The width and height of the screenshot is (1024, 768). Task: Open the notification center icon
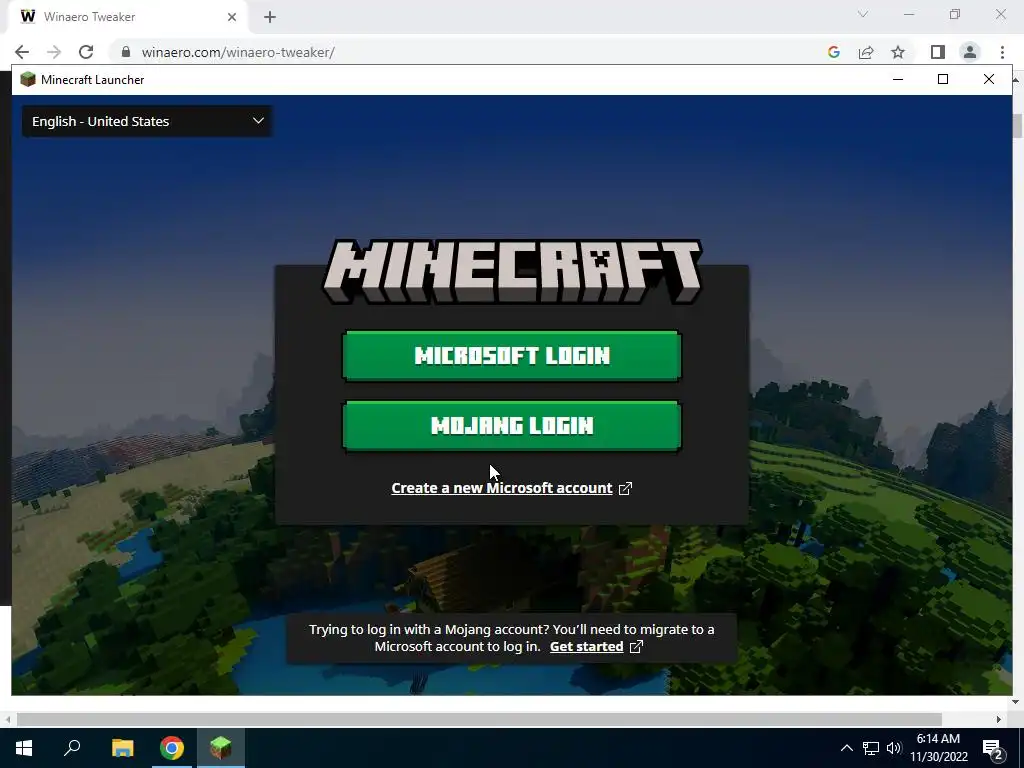pos(993,749)
